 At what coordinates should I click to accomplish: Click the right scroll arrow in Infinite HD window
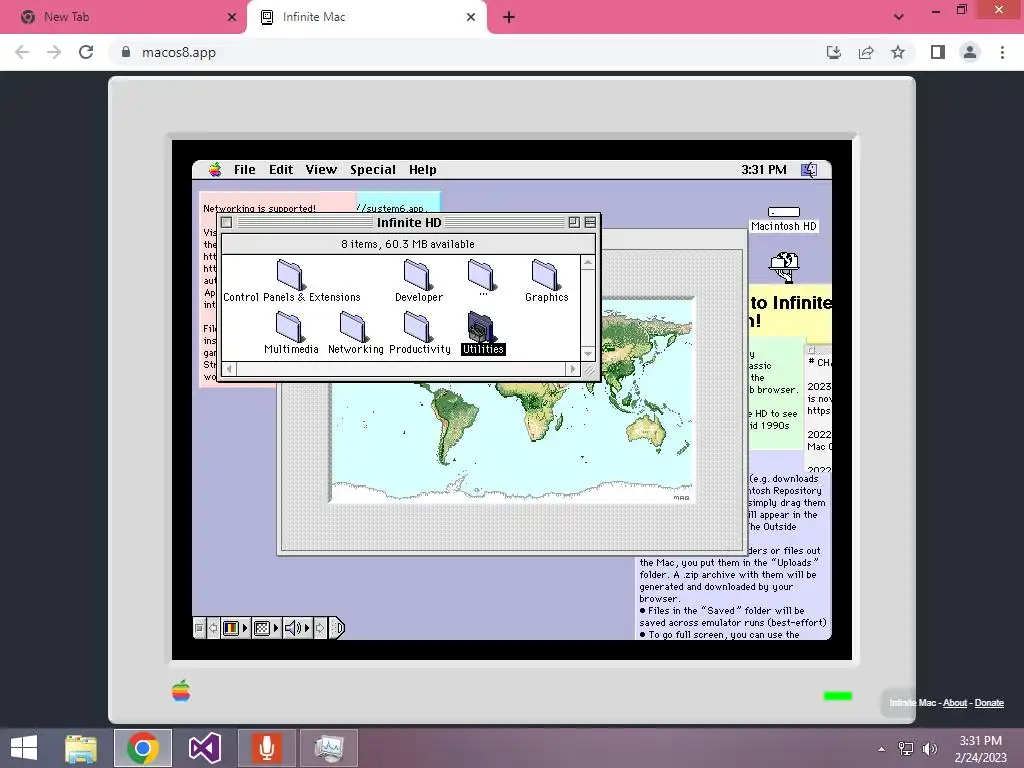click(x=573, y=369)
